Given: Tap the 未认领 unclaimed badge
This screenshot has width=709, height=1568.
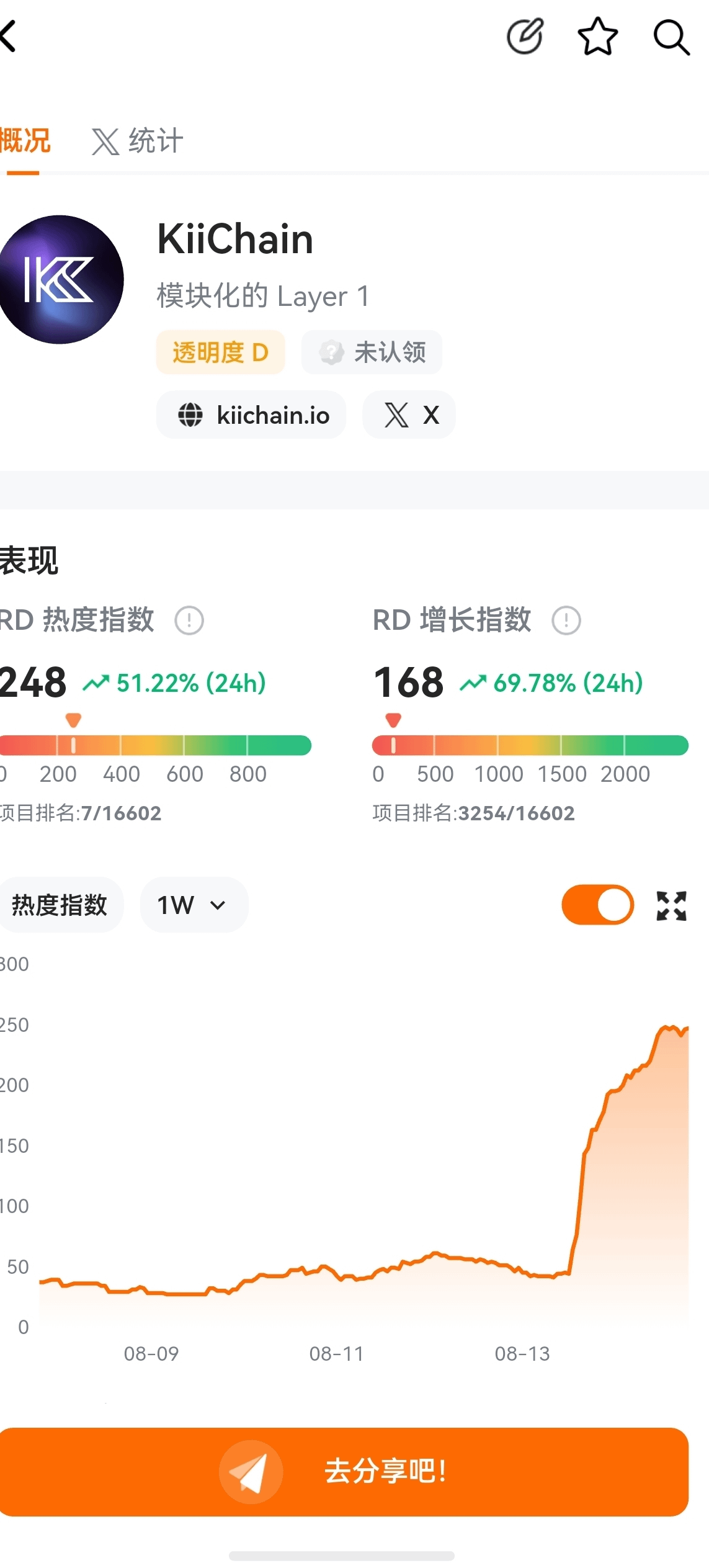Looking at the screenshot, I should (372, 352).
